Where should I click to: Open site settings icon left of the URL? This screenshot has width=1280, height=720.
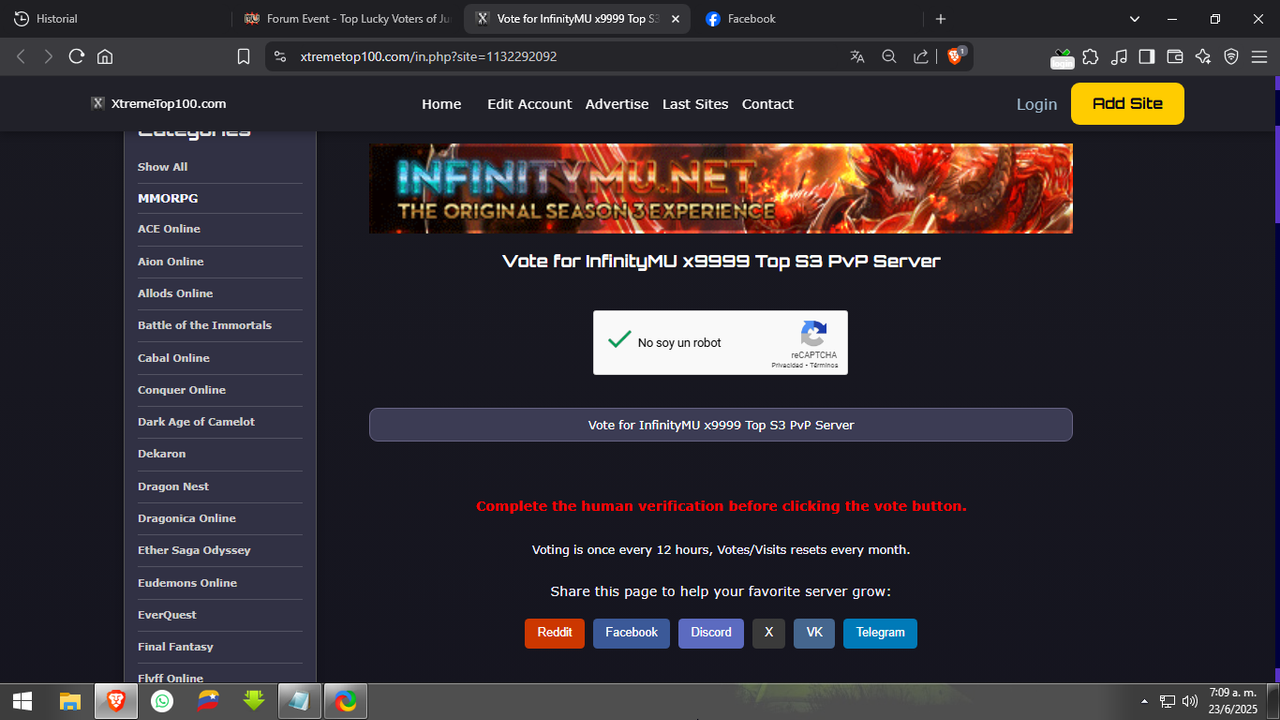280,57
